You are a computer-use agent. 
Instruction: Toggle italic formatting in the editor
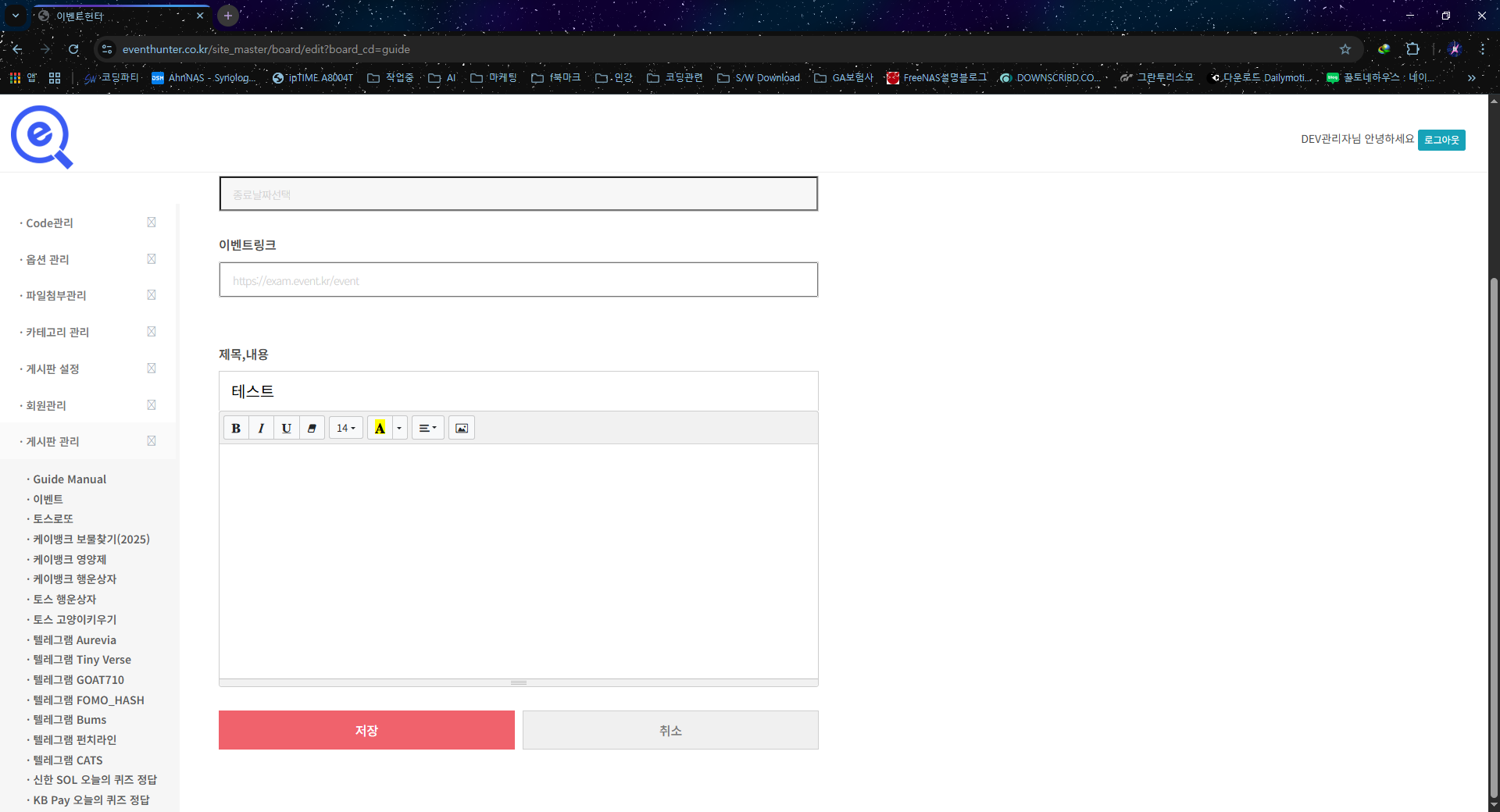click(x=261, y=428)
